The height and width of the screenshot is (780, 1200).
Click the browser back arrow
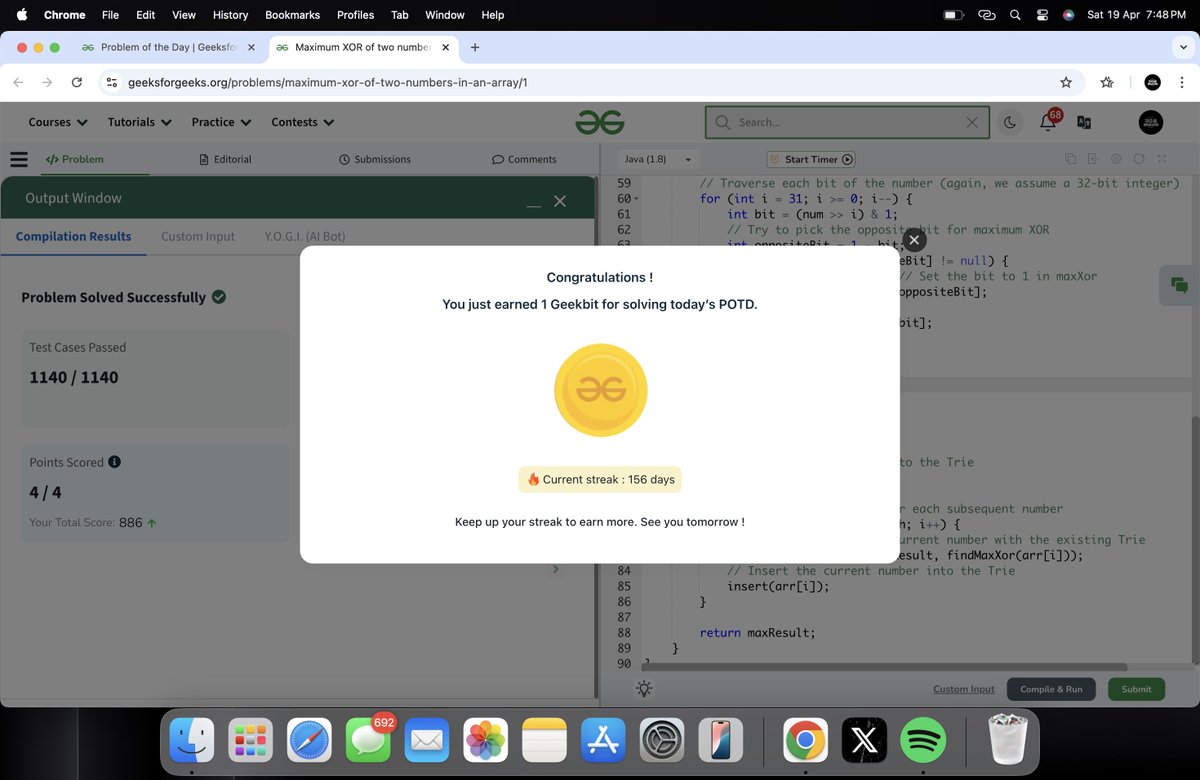[18, 82]
